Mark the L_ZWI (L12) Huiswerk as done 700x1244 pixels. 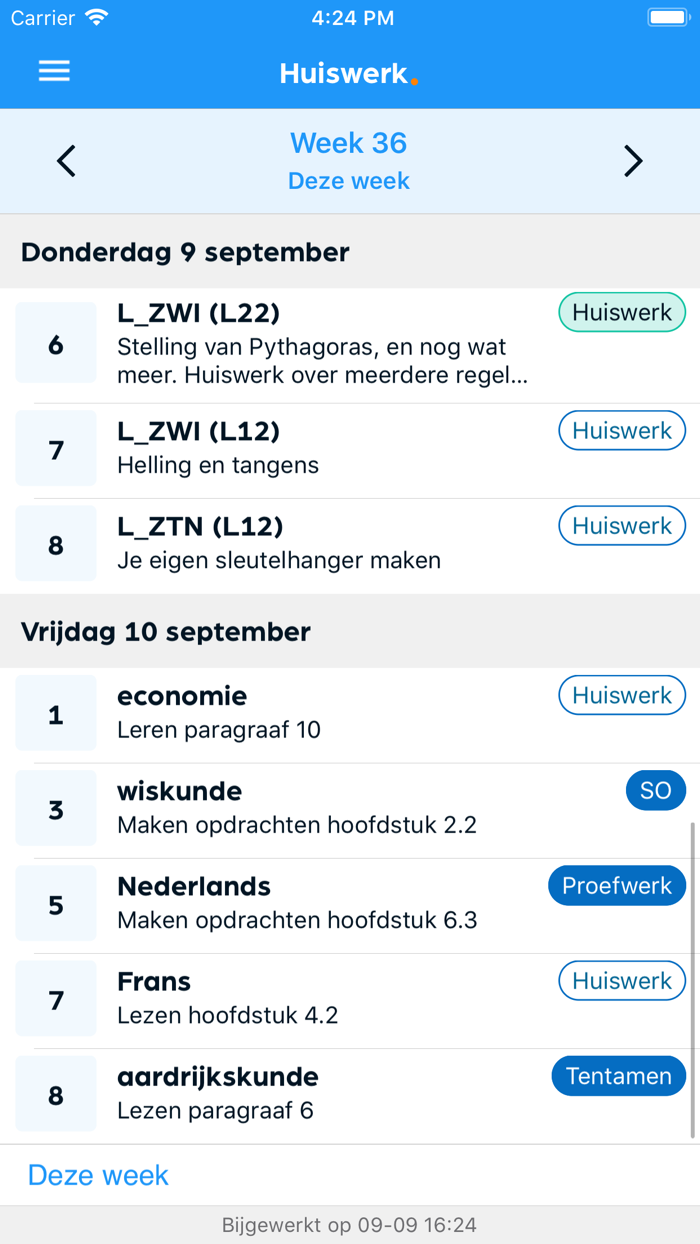point(621,430)
